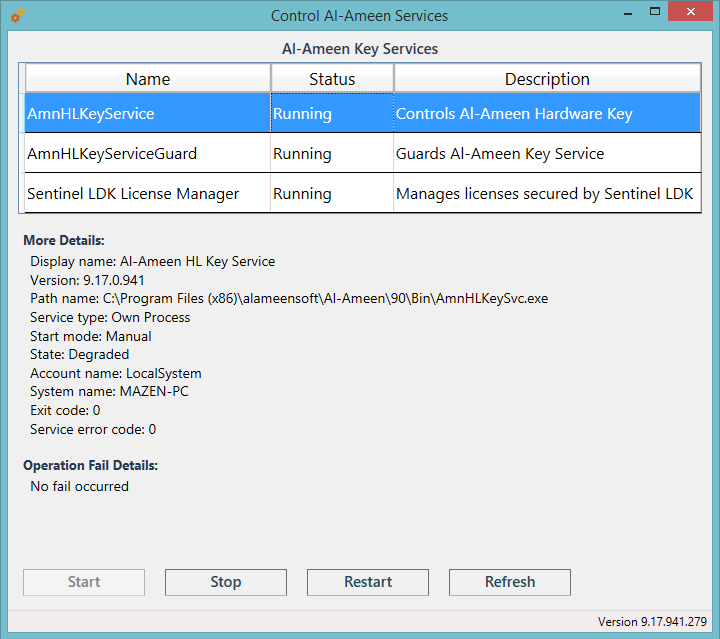Screen dimensions: 720x639
Task: Click Running status of Sentinel LDK row
Action: 302,194
